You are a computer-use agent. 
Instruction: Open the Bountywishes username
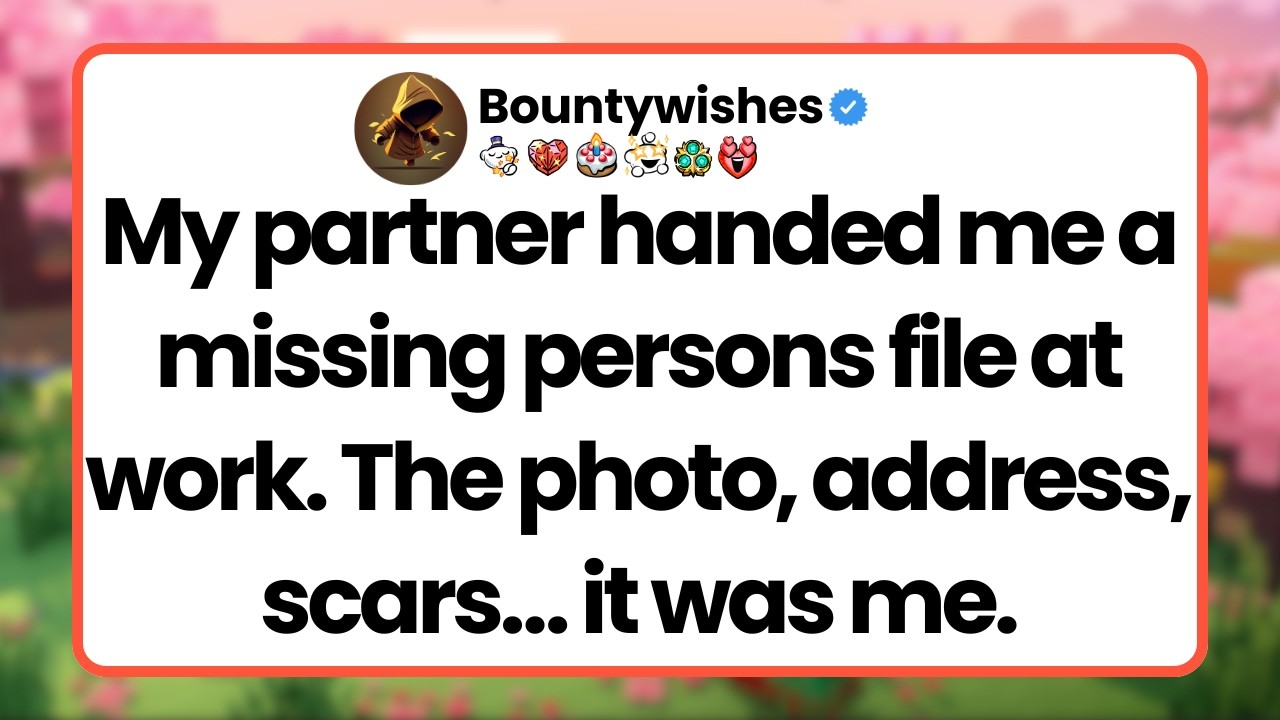650,106
